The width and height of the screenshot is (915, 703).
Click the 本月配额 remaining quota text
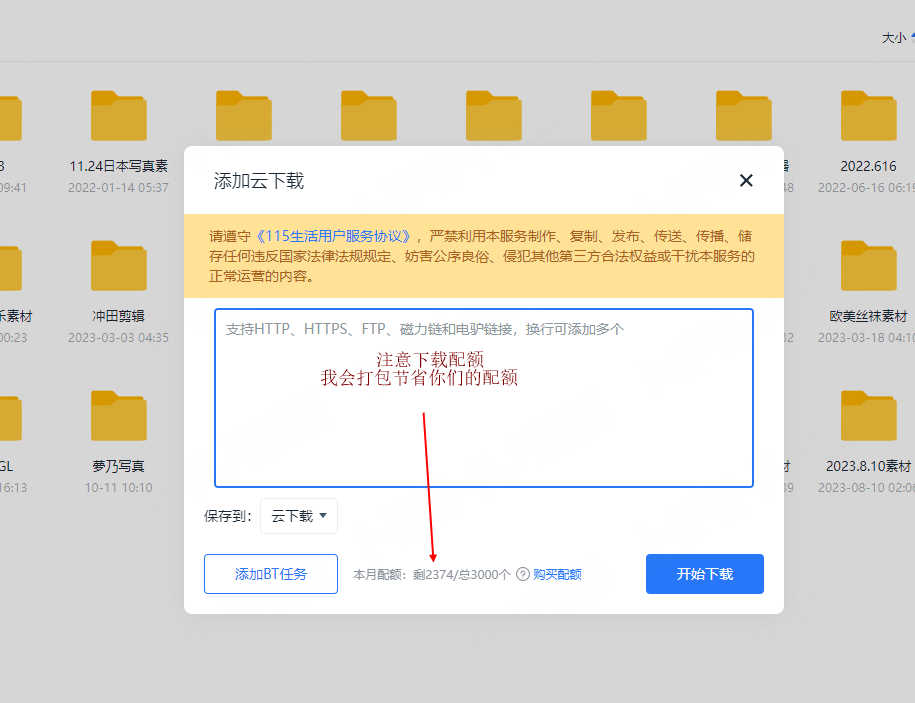click(x=432, y=575)
